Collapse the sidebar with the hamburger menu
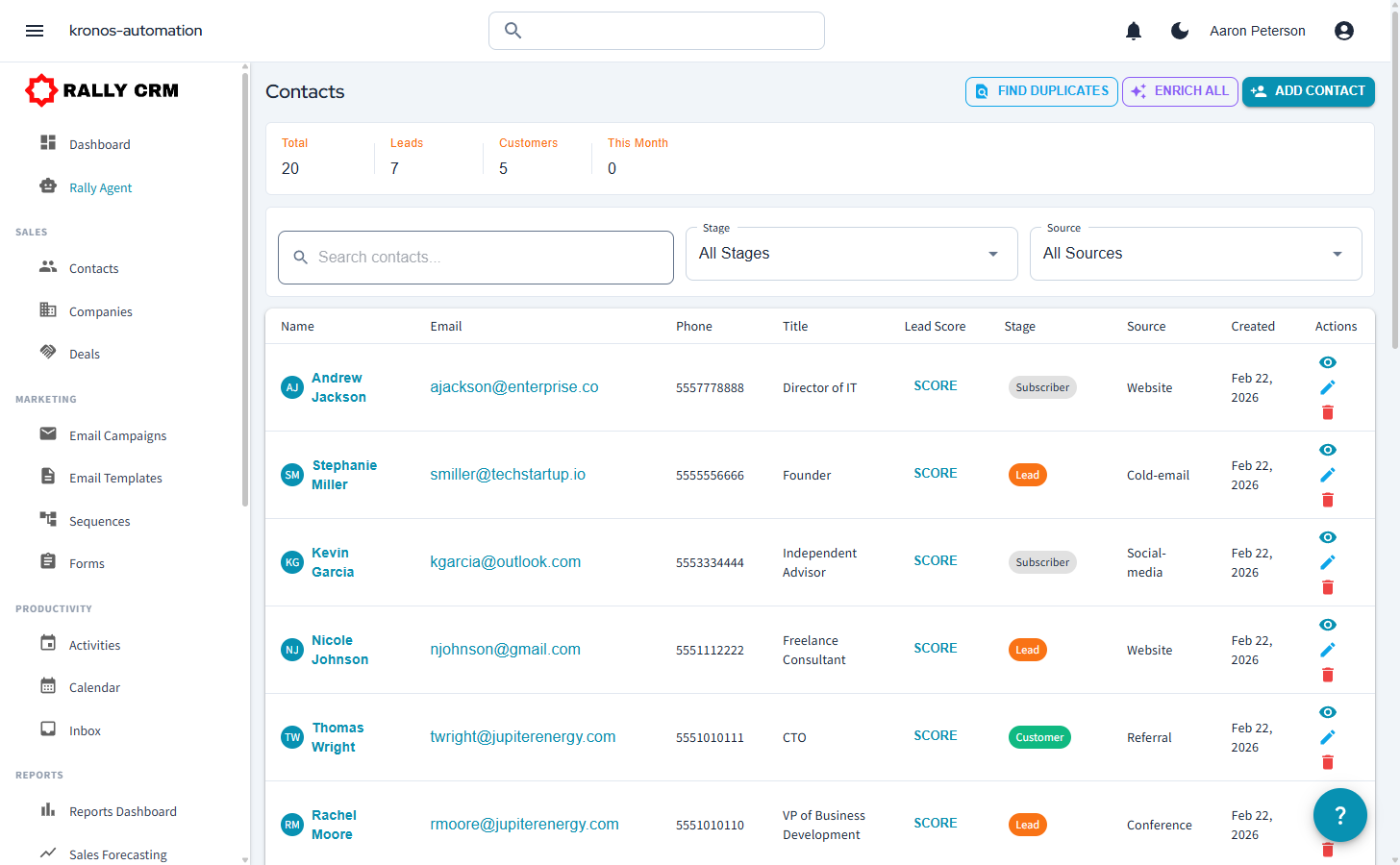1400x865 pixels. tap(35, 30)
